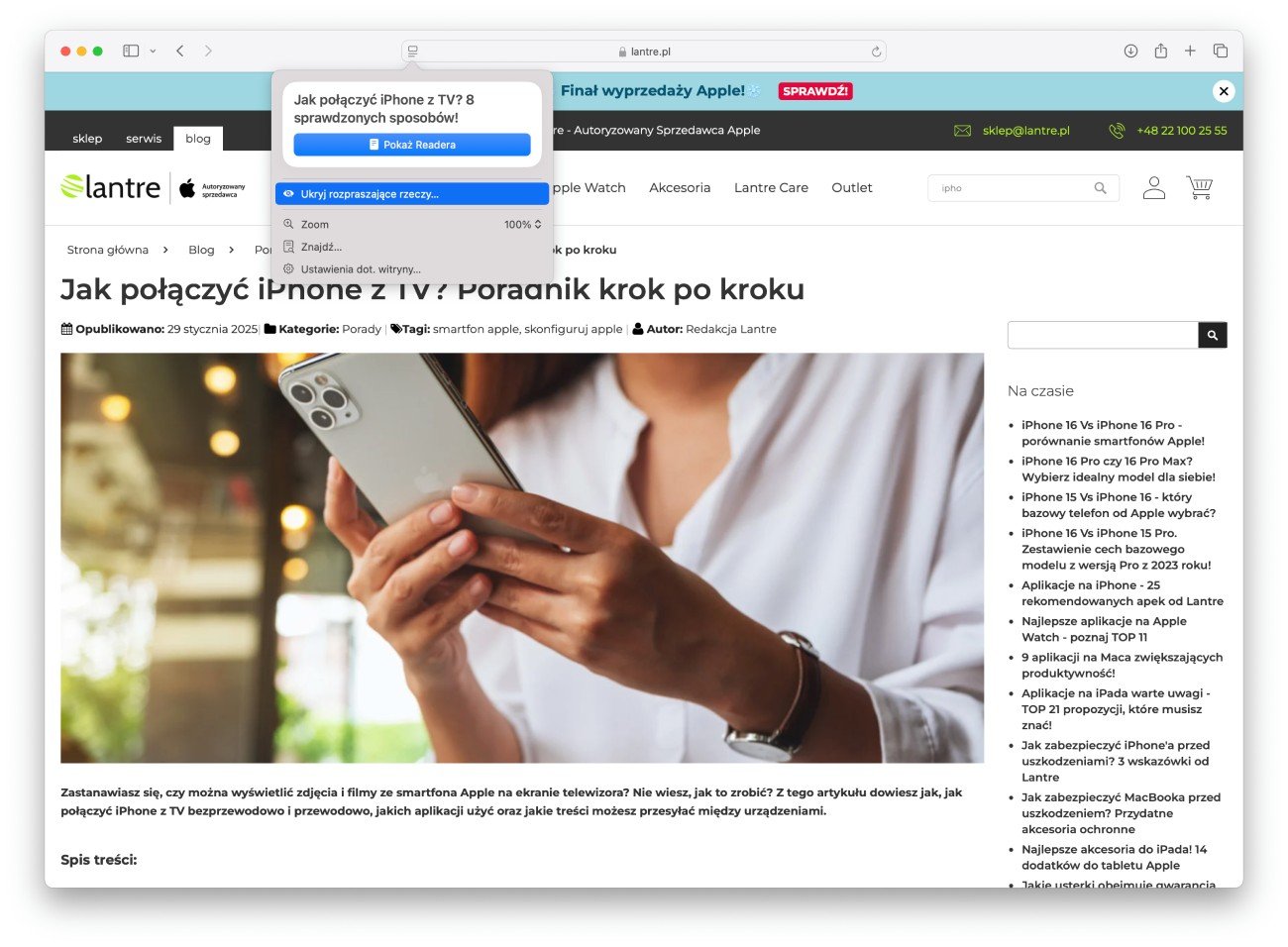Open sklep@lantre.pl email link
1288x947 pixels.
tap(1026, 131)
